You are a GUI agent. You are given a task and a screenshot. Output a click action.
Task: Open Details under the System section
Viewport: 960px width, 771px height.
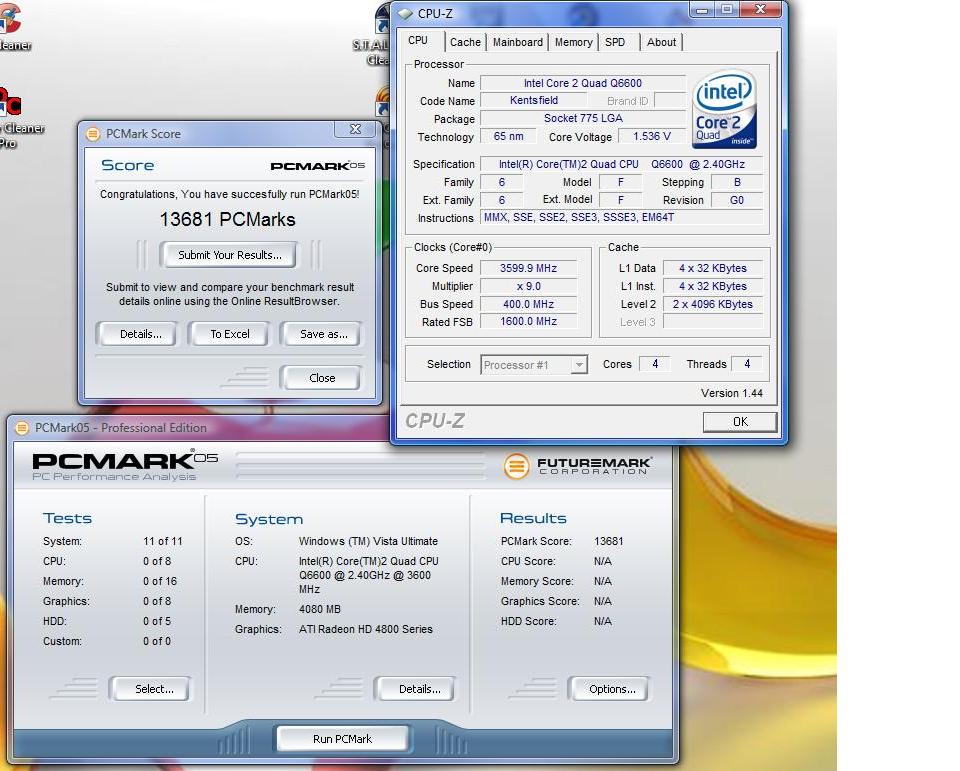tap(419, 689)
